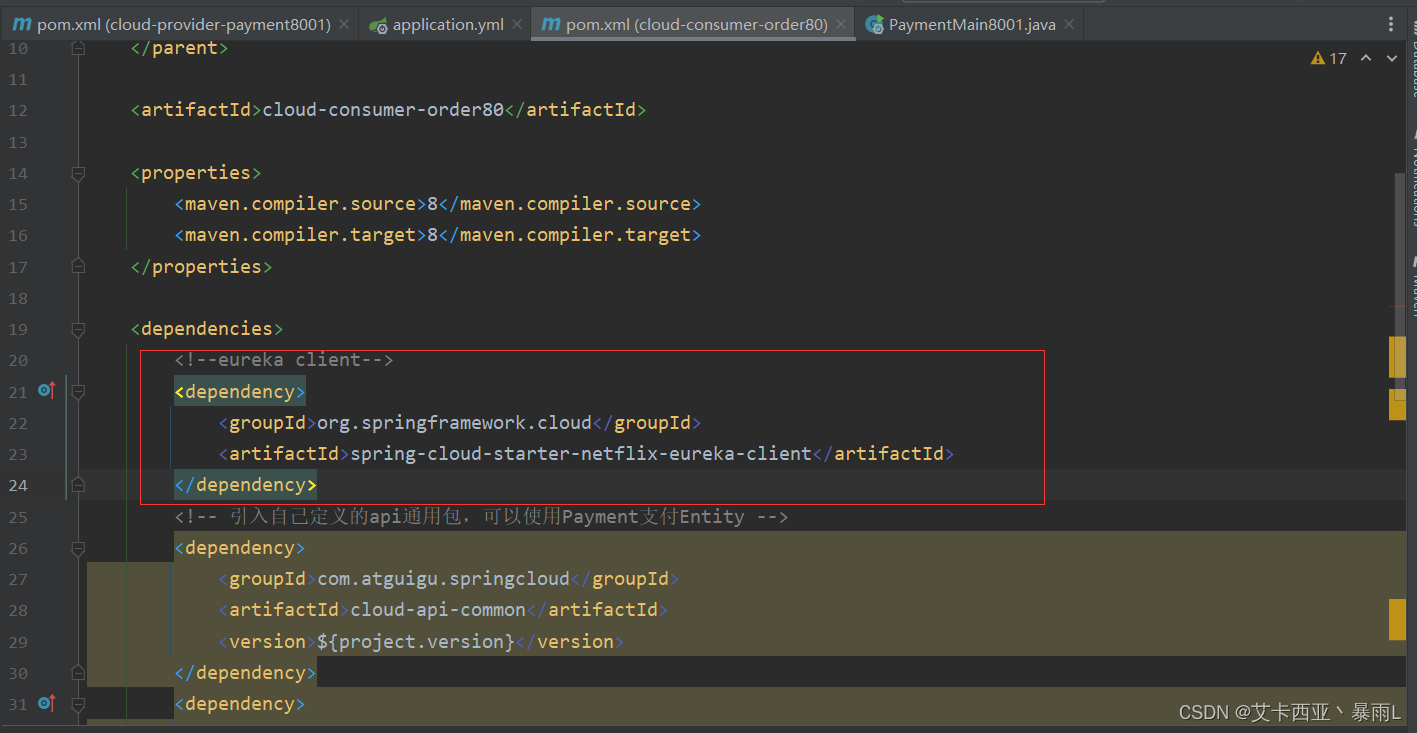Collapse the fold marker at line 10
This screenshot has width=1417, height=733.
[x=78, y=48]
